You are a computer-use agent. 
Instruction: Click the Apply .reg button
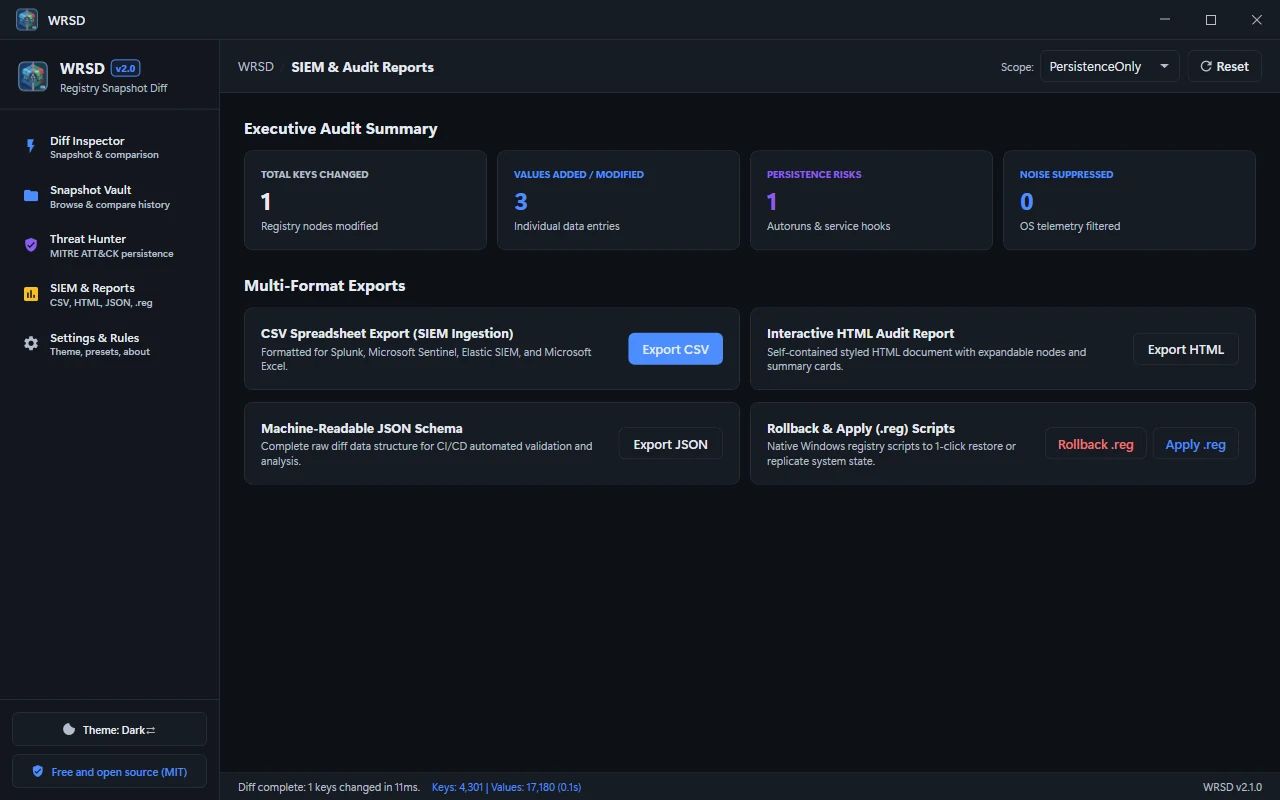[x=1196, y=444]
